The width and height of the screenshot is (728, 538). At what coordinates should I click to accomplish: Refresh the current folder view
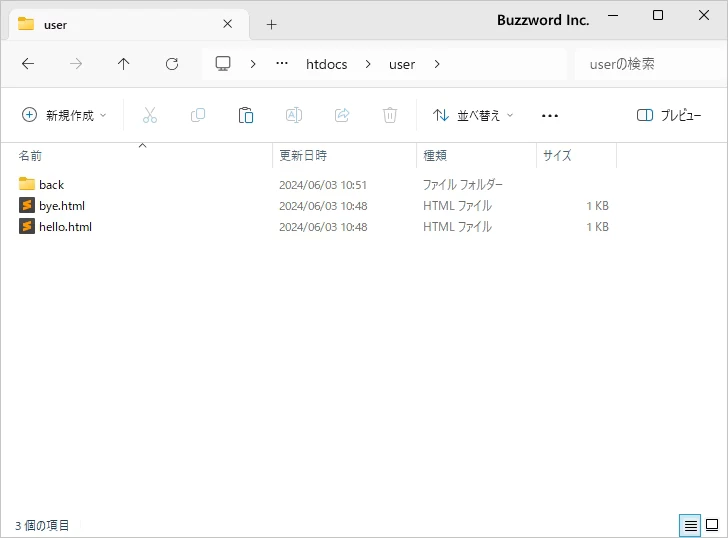click(x=172, y=64)
